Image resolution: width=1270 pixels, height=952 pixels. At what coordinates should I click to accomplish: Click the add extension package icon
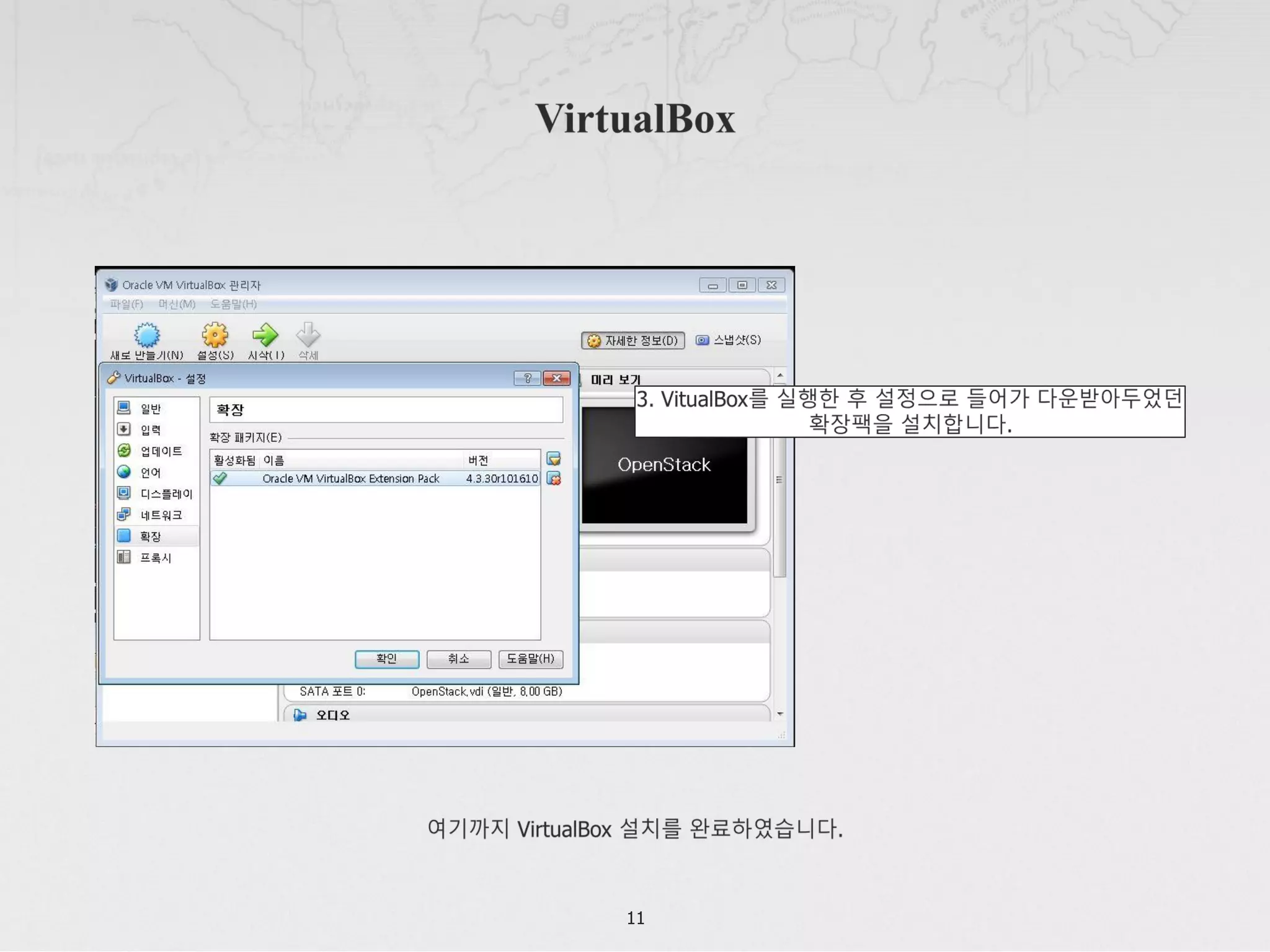554,459
